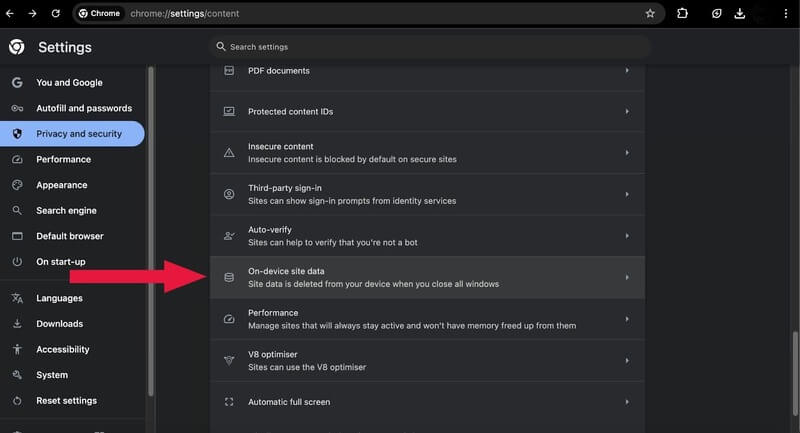This screenshot has width=800, height=433.
Task: Open Downloads settings in sidebar
Action: pyautogui.click(x=72, y=323)
